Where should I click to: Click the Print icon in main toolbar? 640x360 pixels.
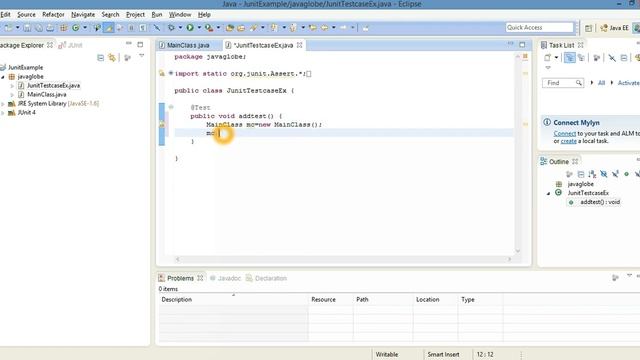(50, 28)
